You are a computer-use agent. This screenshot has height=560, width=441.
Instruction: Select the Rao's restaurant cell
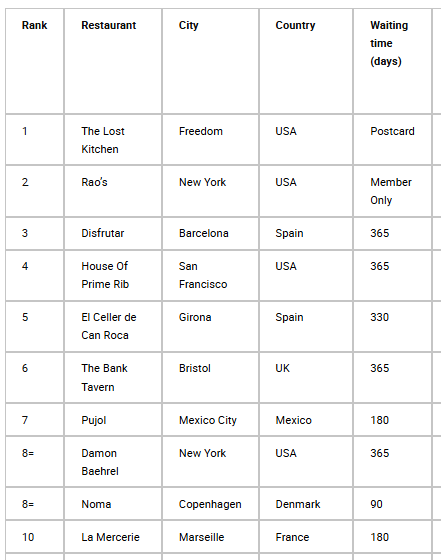pyautogui.click(x=113, y=191)
